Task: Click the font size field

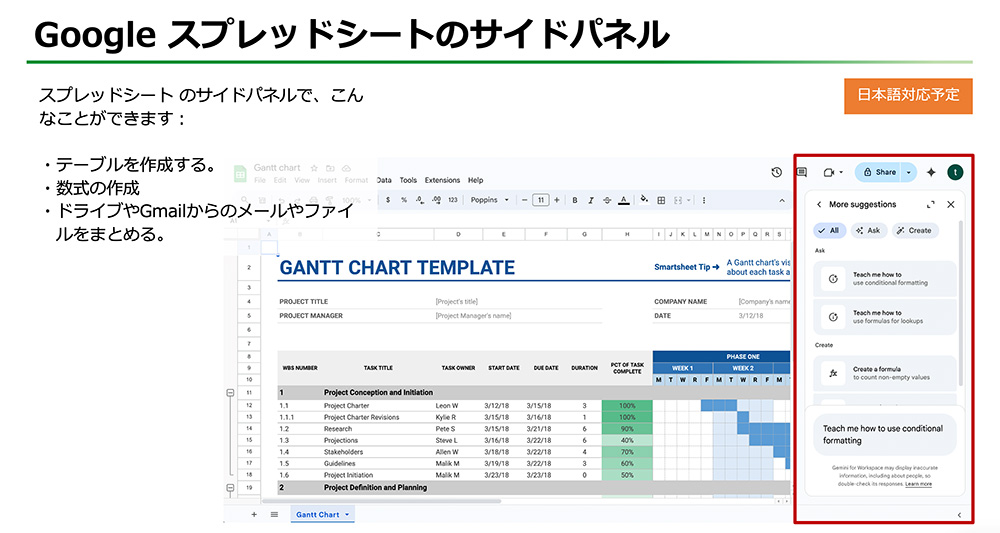Action: [x=540, y=200]
